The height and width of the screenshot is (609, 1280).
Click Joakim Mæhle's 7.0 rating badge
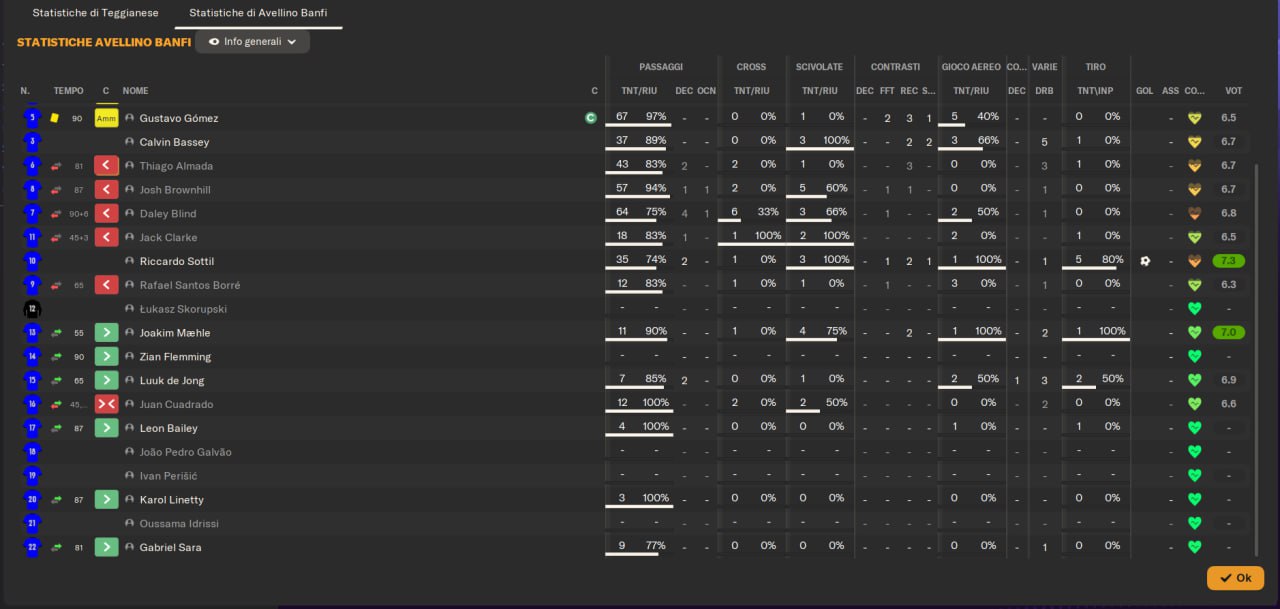click(x=1228, y=332)
